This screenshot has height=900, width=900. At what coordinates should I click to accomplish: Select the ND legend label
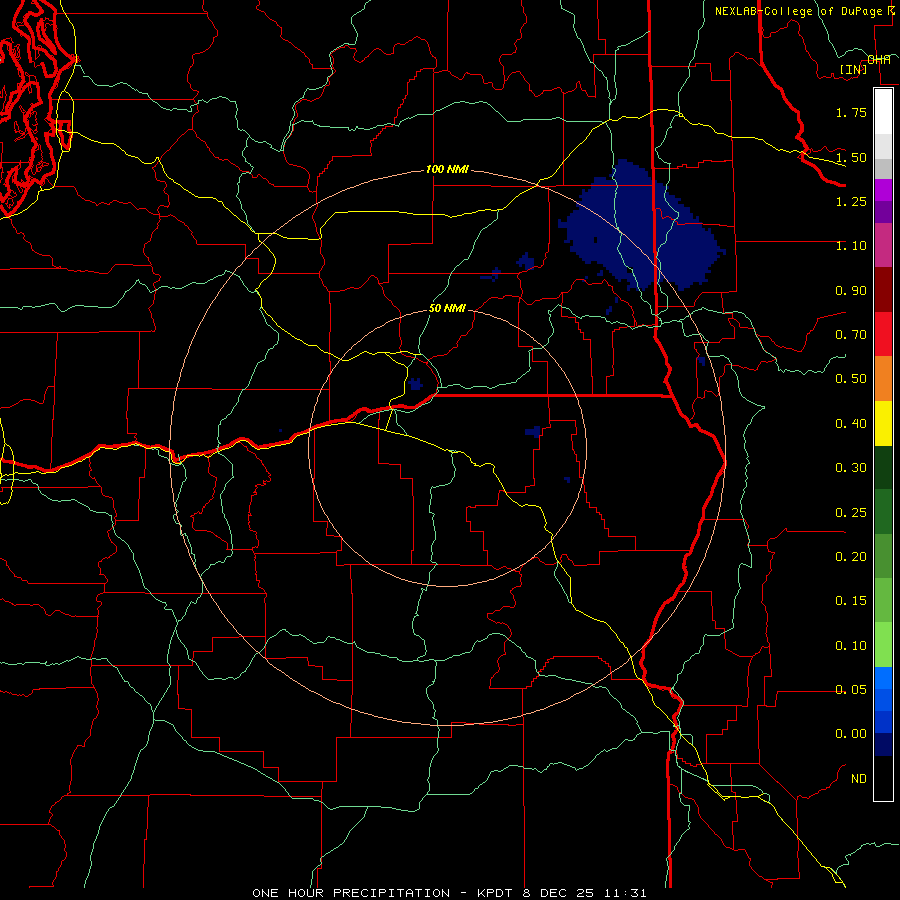coord(859,779)
